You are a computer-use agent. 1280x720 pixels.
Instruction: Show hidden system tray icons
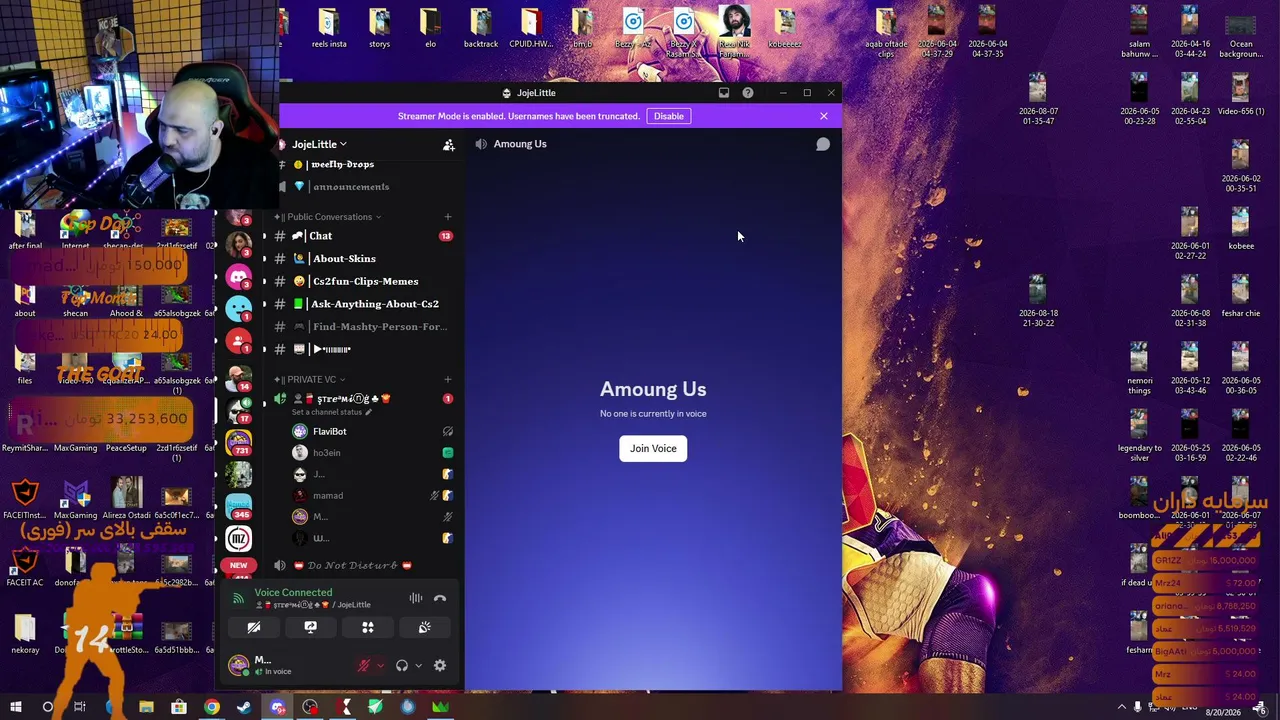coord(1122,708)
